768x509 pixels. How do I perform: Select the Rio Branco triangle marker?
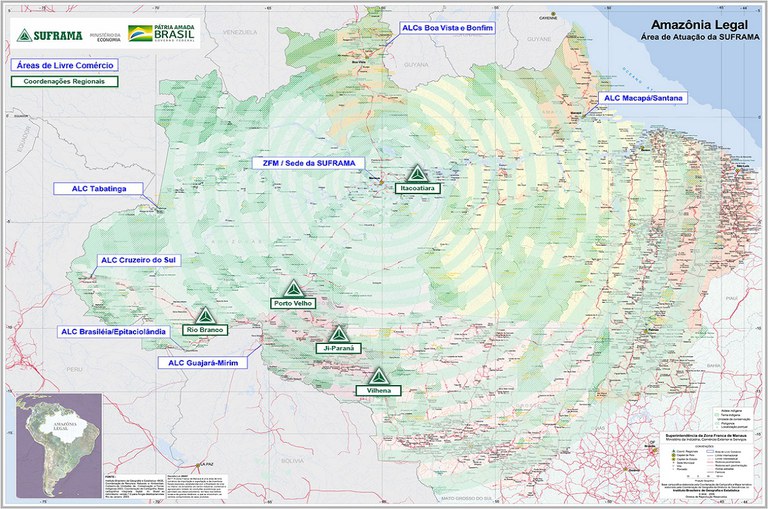[x=205, y=315]
